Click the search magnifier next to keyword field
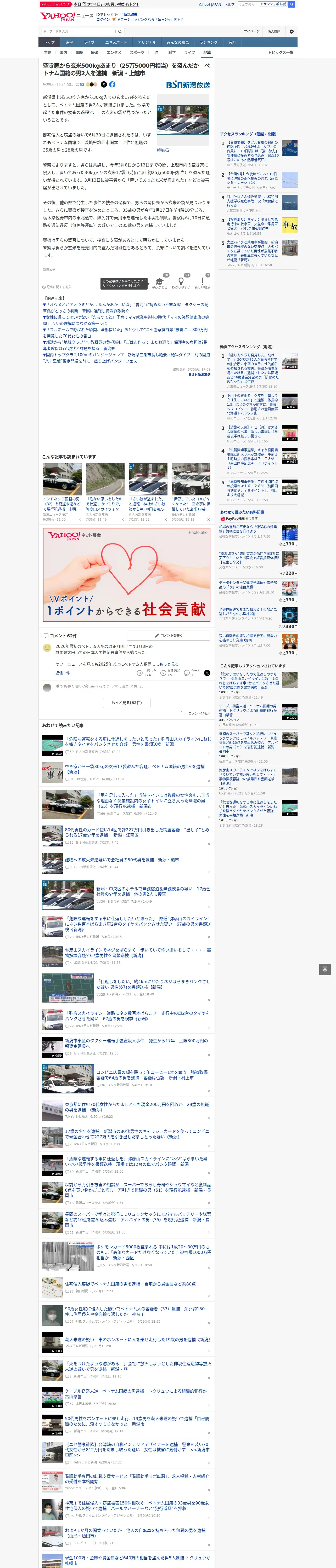This screenshot has height=1568, width=336. point(120,32)
